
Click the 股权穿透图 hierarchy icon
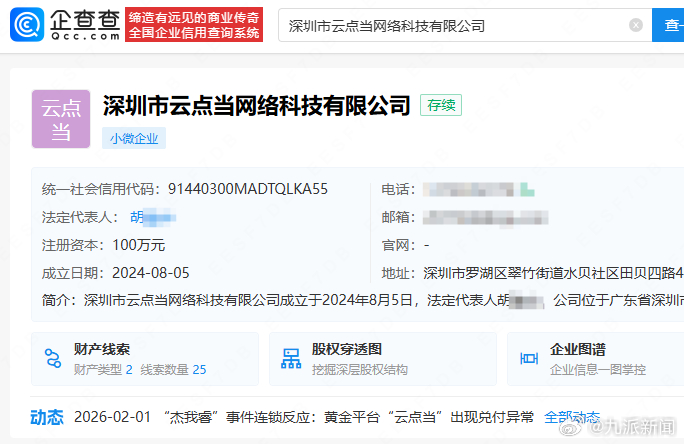(291, 359)
